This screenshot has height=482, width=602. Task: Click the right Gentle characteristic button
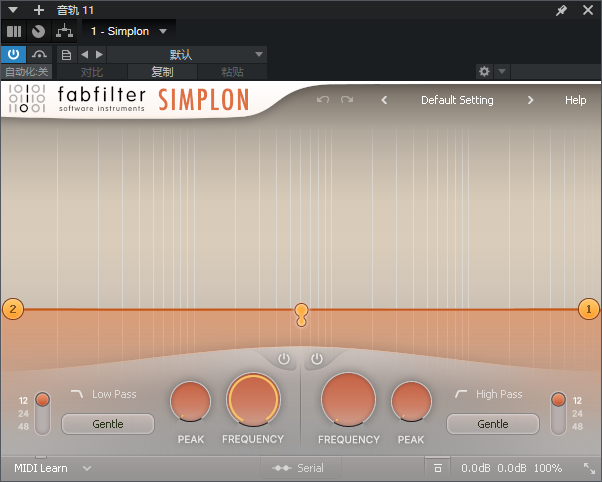point(493,424)
